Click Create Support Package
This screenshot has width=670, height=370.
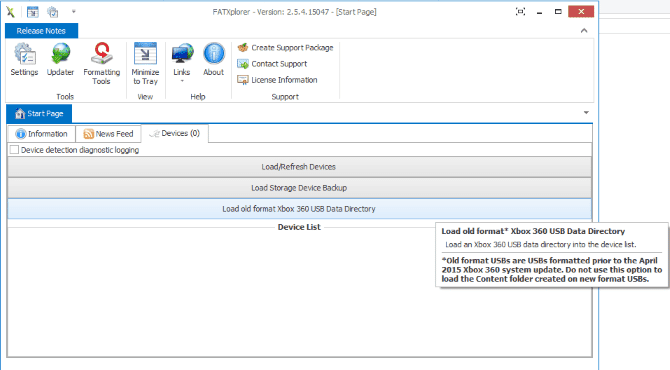[x=285, y=47]
